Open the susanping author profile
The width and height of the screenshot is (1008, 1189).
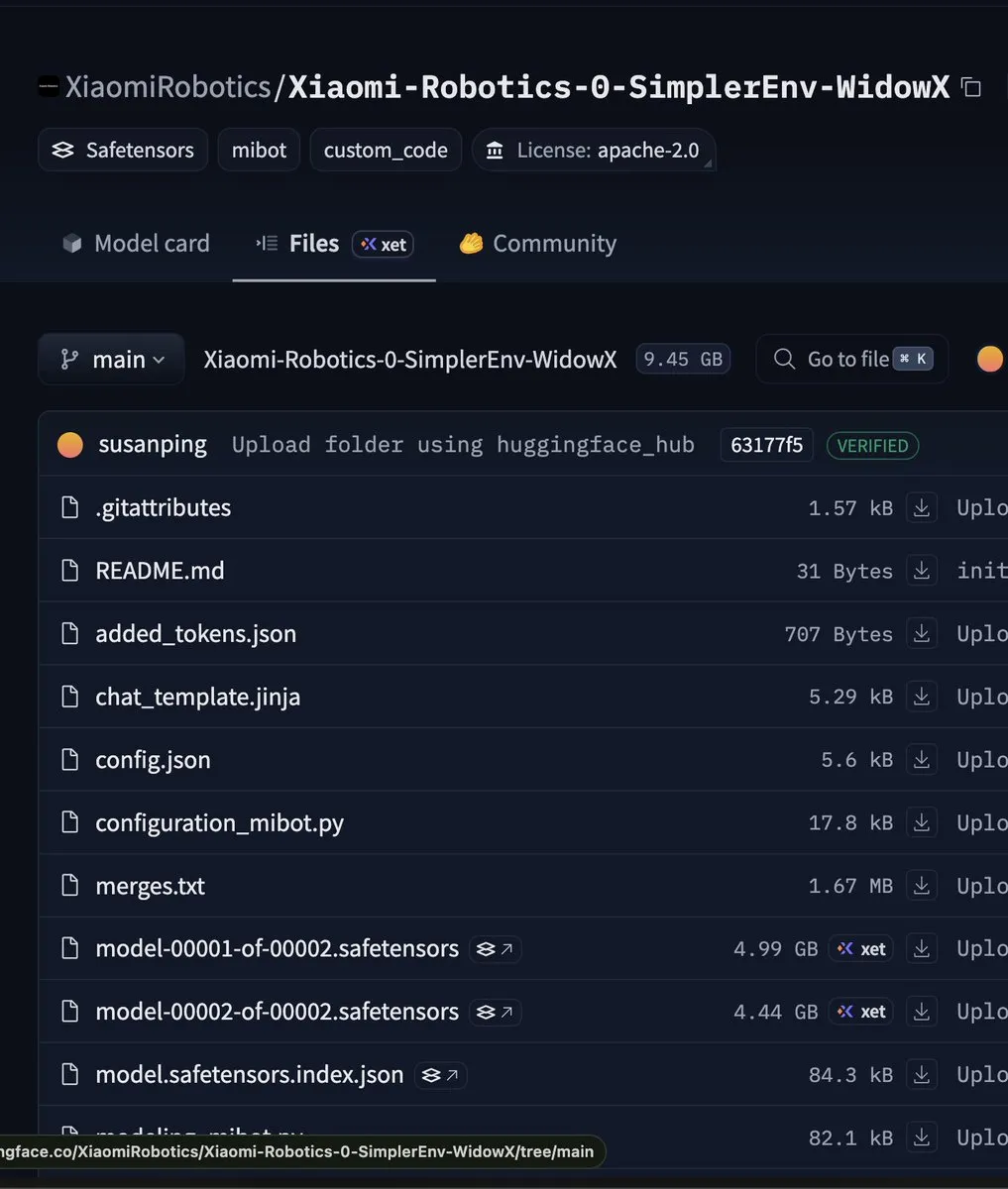click(153, 445)
